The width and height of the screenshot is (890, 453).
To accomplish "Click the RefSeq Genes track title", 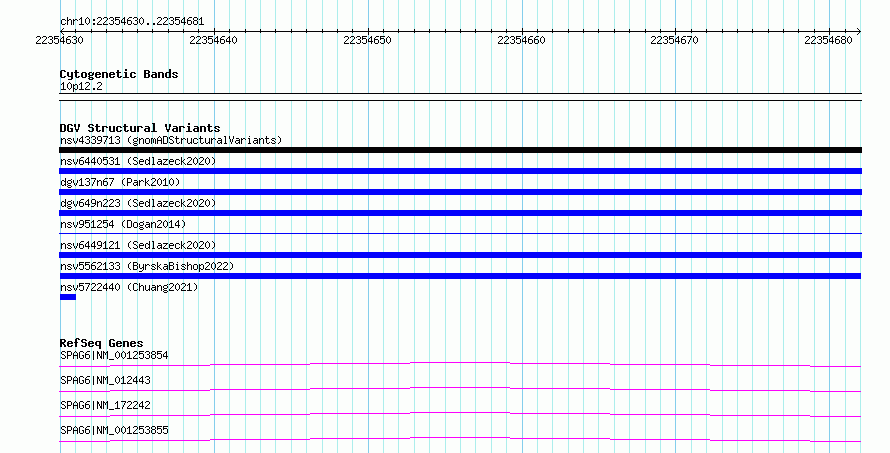I will [101, 343].
